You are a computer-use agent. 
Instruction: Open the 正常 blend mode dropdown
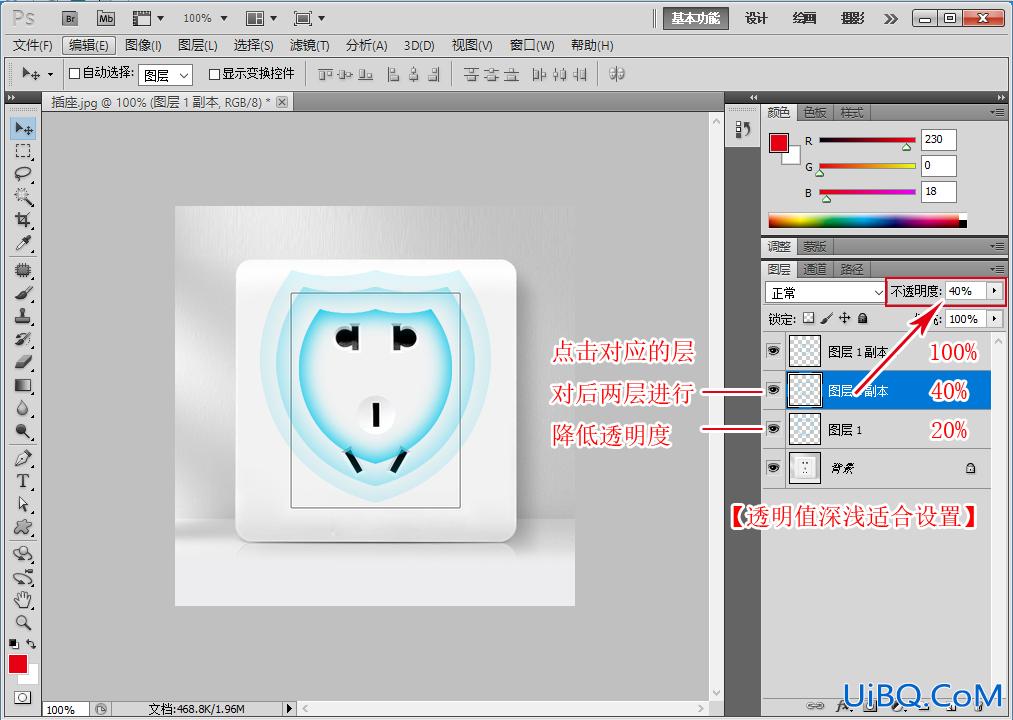click(x=825, y=293)
